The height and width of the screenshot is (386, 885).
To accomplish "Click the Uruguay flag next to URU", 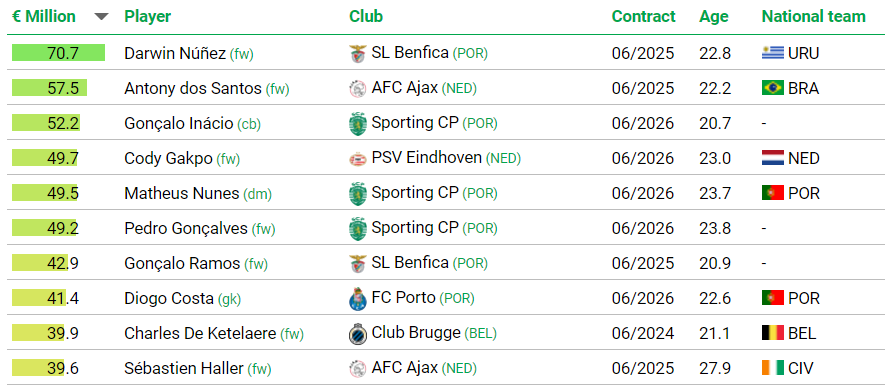I will coord(773,54).
